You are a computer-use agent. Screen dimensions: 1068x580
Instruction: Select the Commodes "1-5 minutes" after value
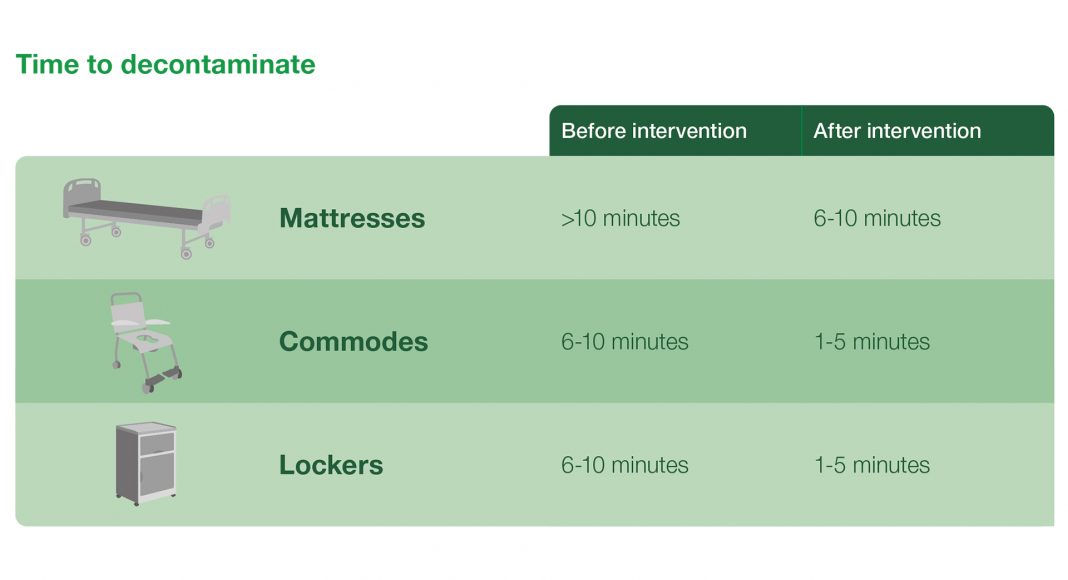coord(872,341)
